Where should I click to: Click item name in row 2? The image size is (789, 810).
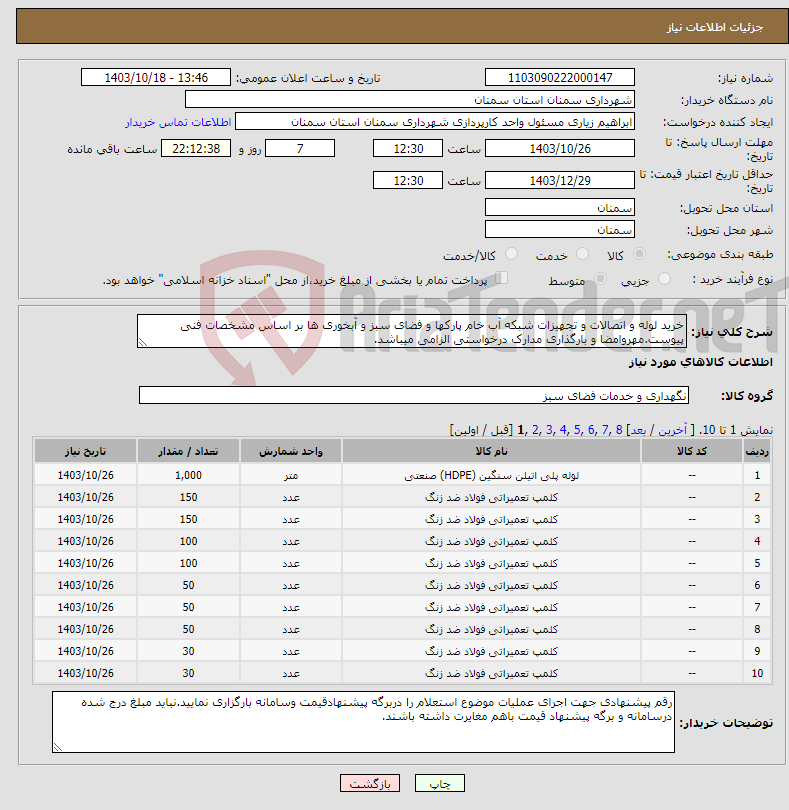pos(491,497)
